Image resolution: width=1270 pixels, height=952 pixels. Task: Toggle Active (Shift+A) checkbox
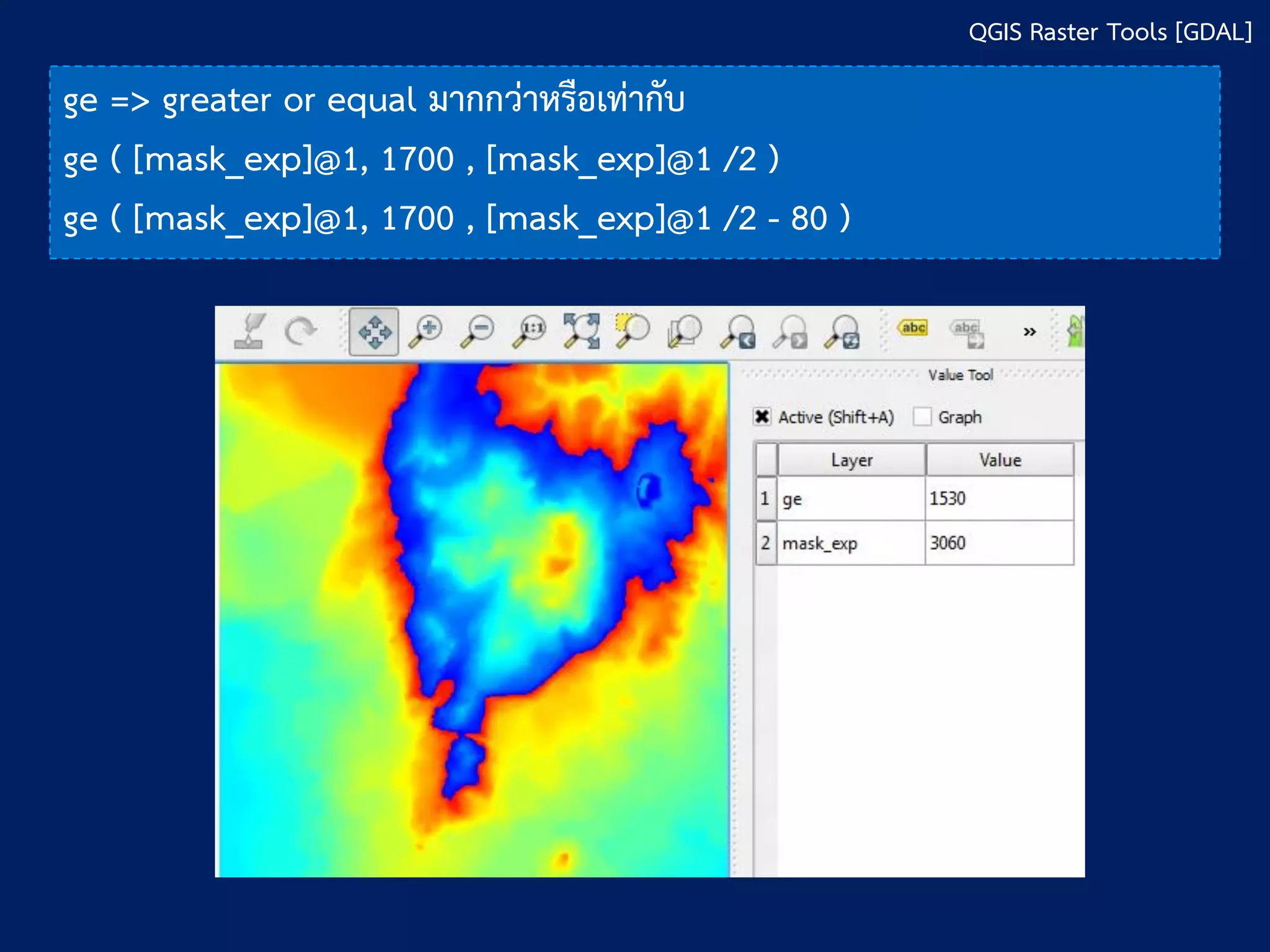(x=762, y=416)
